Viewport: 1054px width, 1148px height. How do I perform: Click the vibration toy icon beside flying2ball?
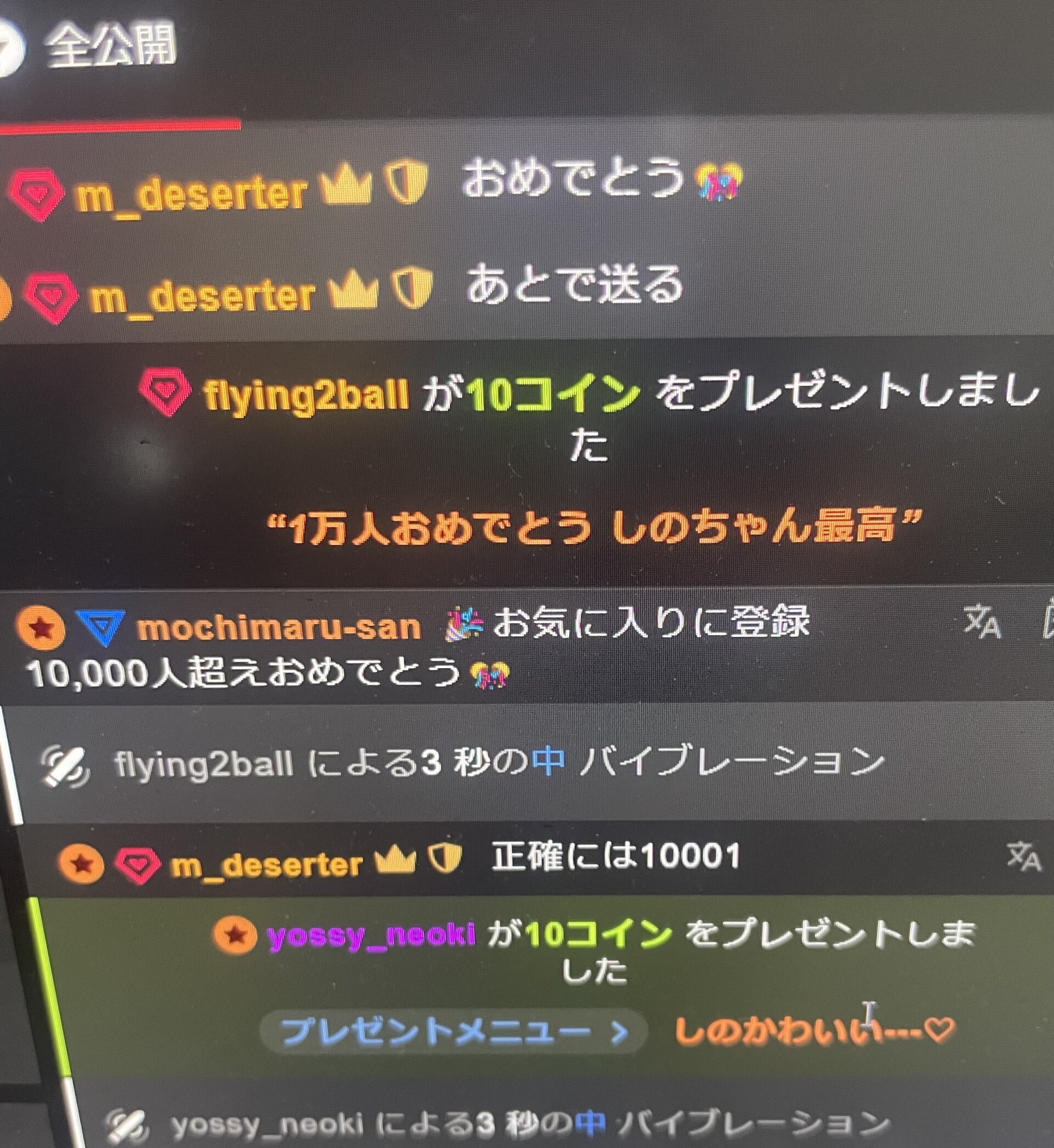65,766
